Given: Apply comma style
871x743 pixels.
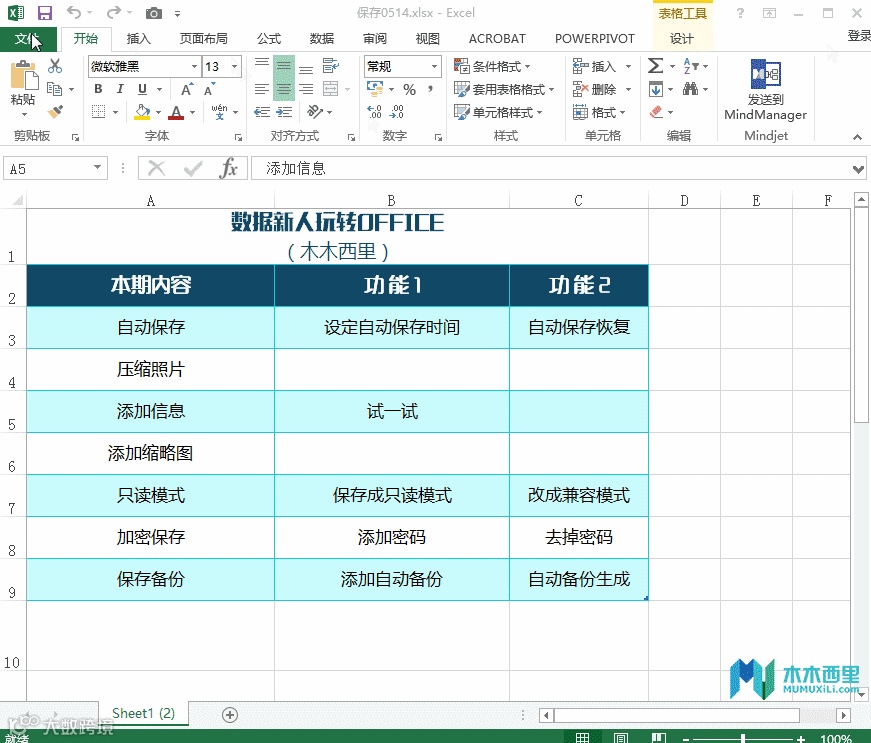Looking at the screenshot, I should coord(431,89).
